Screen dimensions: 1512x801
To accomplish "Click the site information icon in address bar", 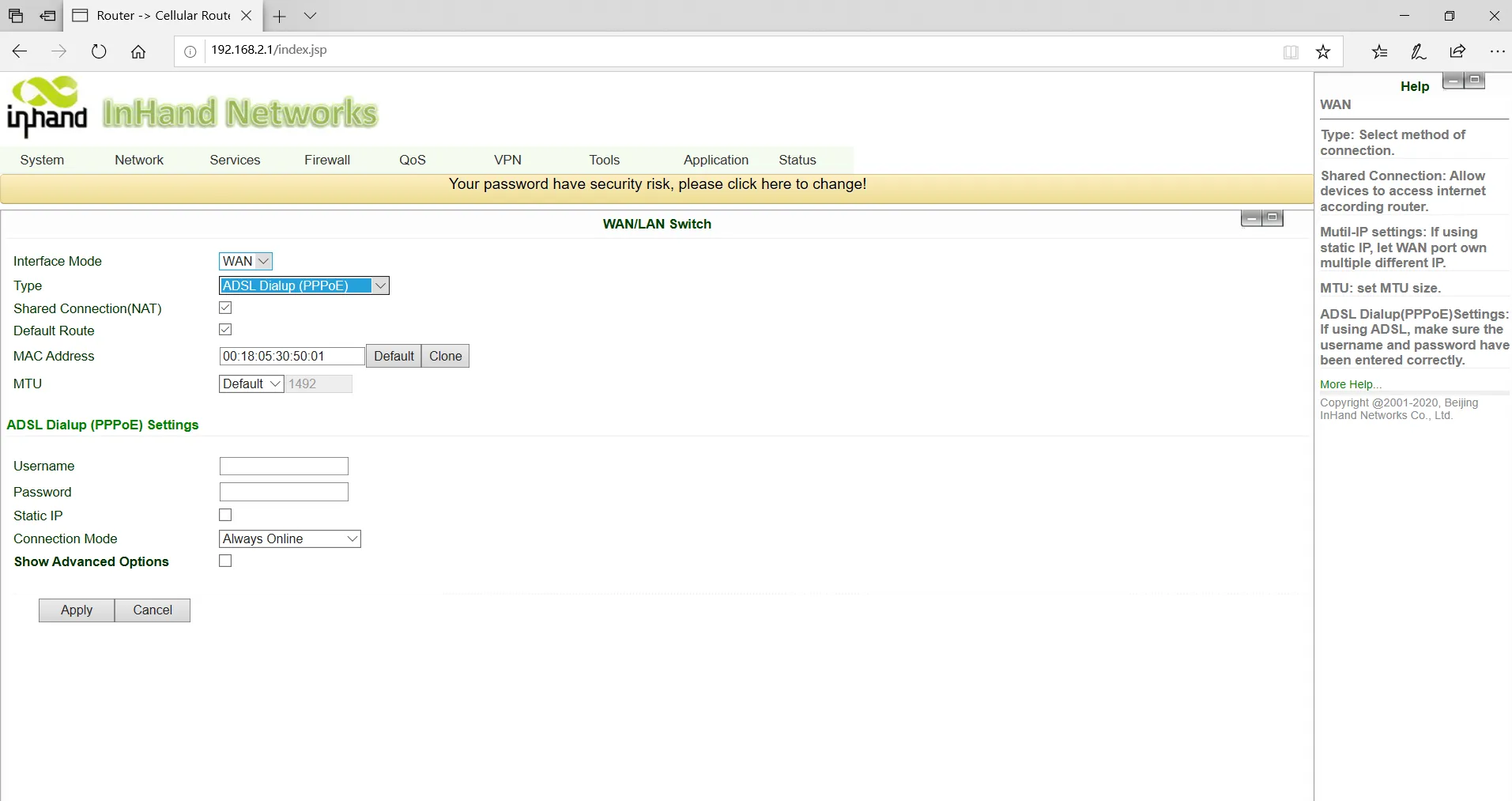I will coord(190,51).
